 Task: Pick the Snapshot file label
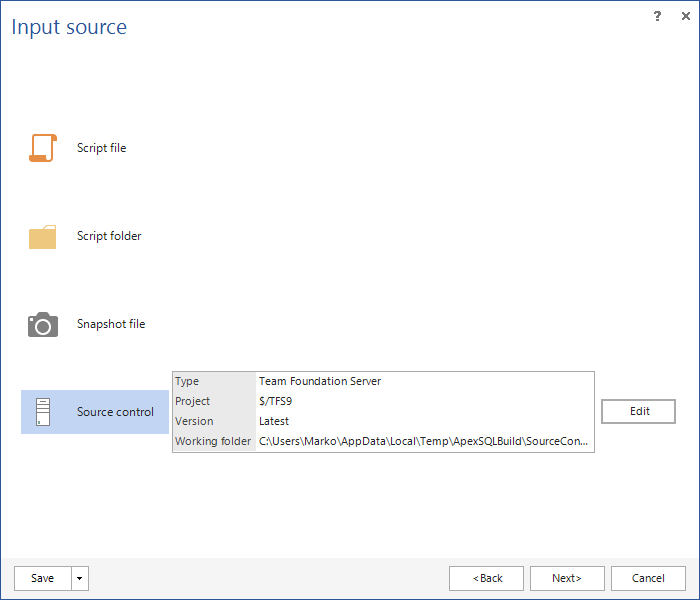click(111, 324)
